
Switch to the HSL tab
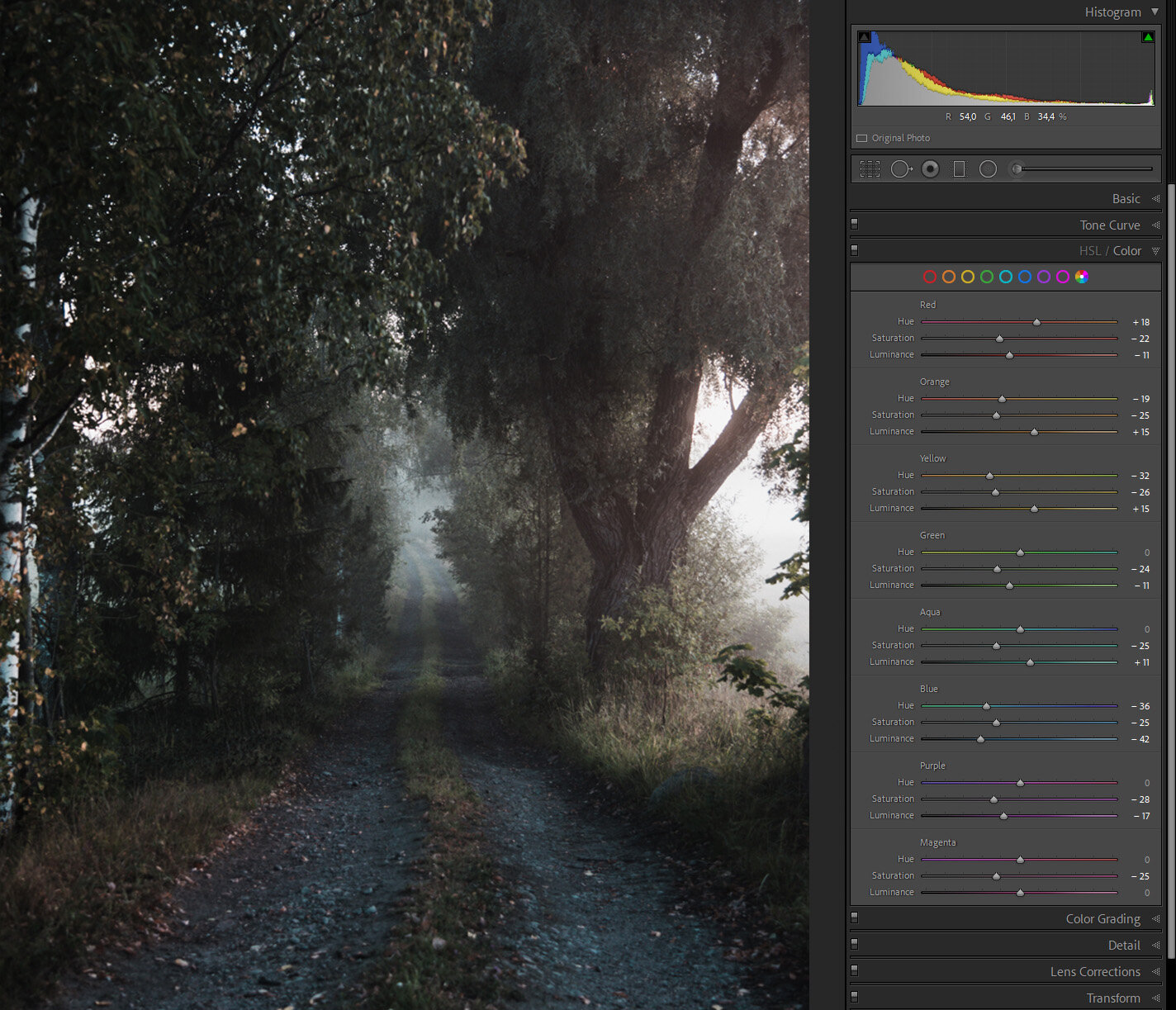pyautogui.click(x=1089, y=250)
